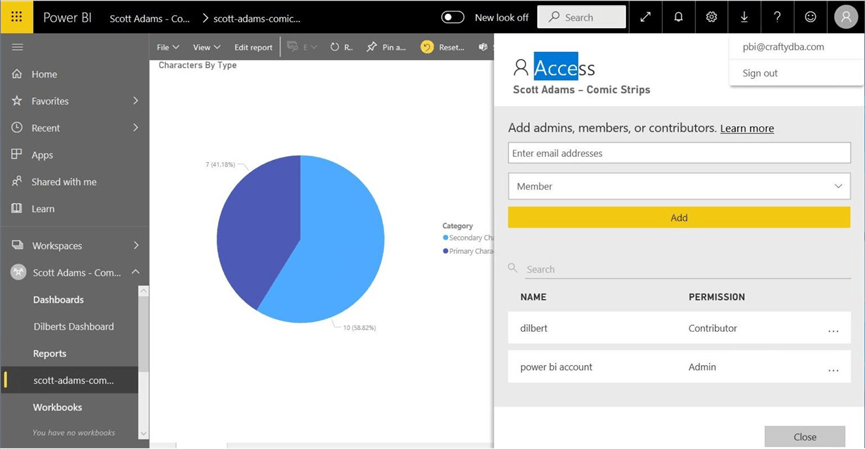Image resolution: width=865 pixels, height=449 pixels.
Task: Click the notifications bell icon
Action: [x=678, y=17]
